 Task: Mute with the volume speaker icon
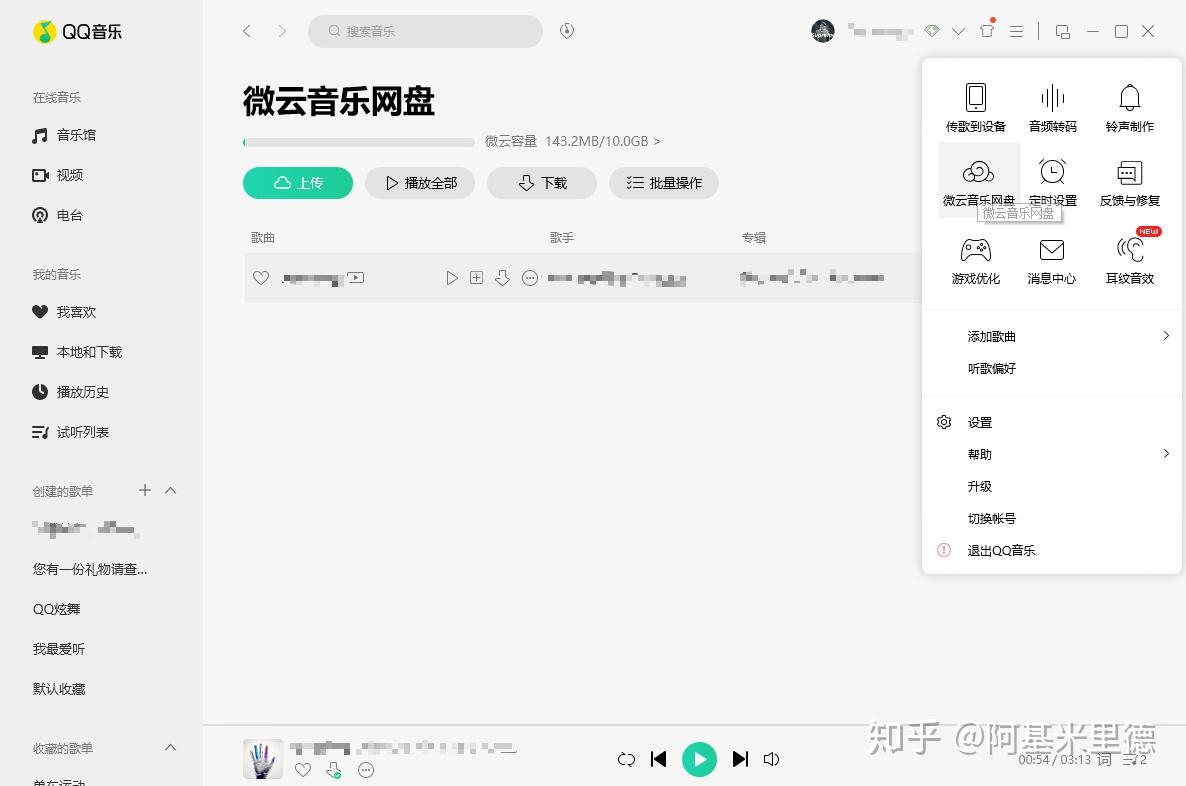(772, 759)
